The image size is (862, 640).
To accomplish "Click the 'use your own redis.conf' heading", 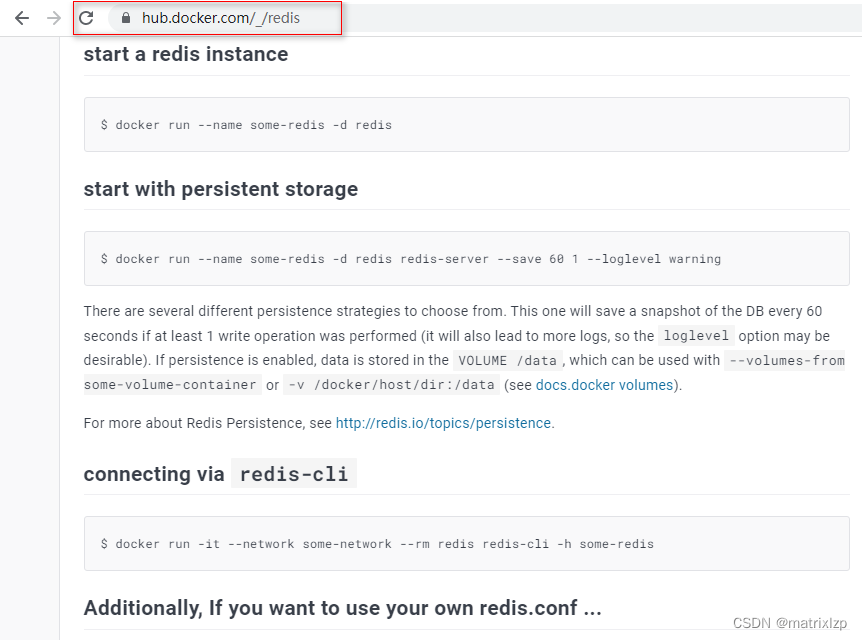I will coord(342,608).
